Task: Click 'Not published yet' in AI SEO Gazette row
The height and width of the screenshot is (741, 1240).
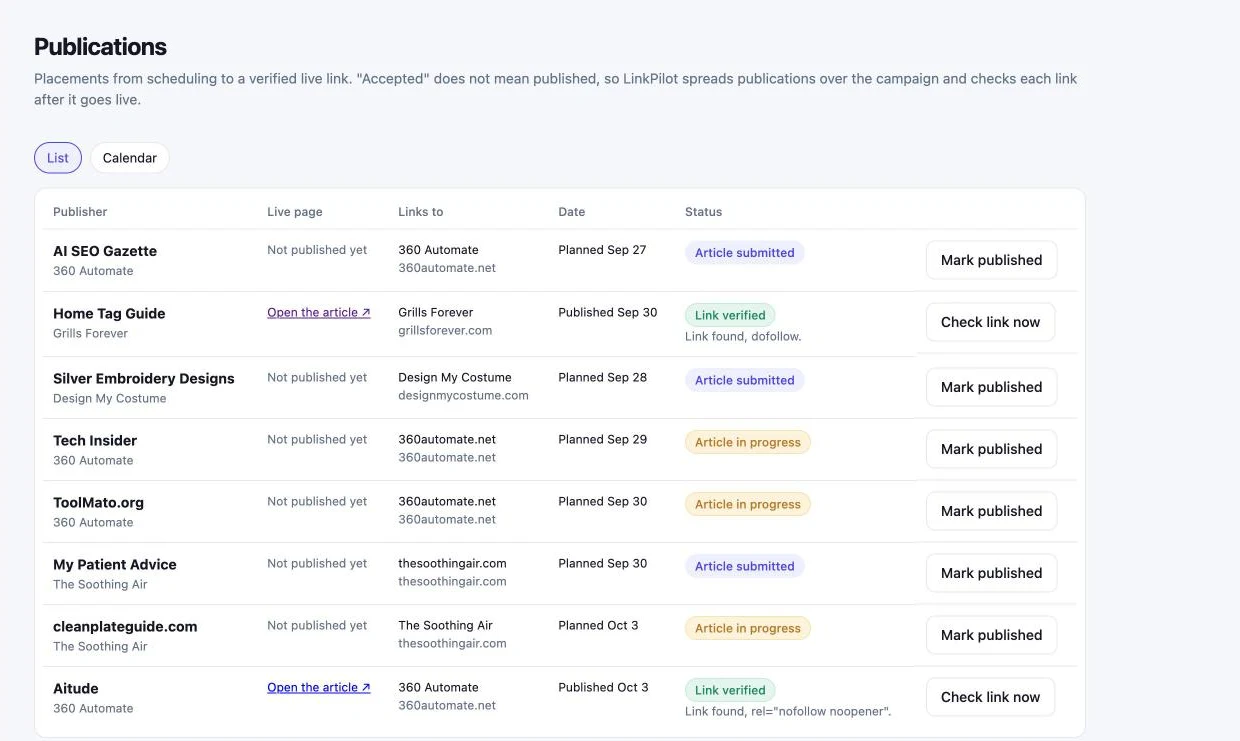Action: (x=317, y=250)
